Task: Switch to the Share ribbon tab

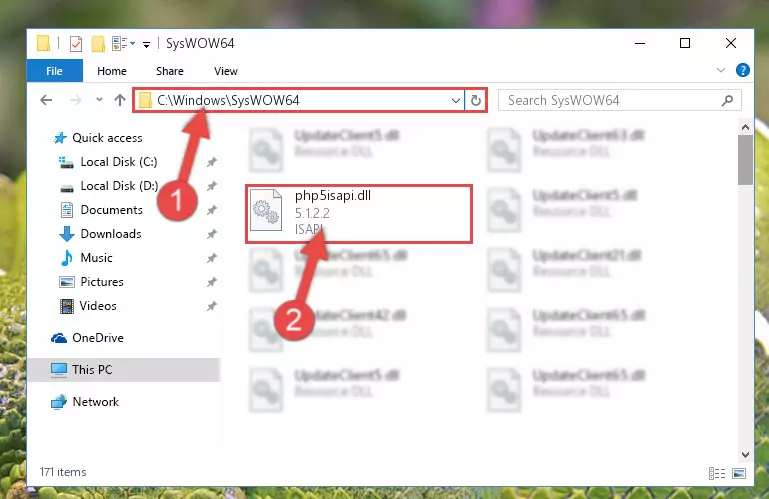Action: [x=170, y=71]
